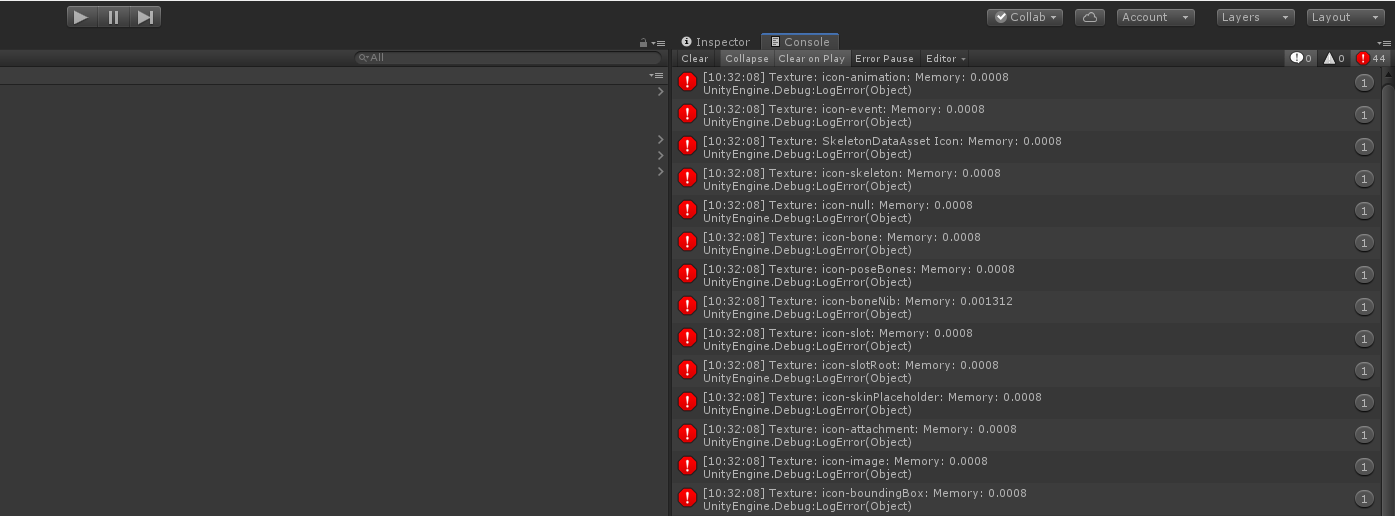Open the Console panel options menu icon
This screenshot has height=516, width=1395.
(1384, 43)
